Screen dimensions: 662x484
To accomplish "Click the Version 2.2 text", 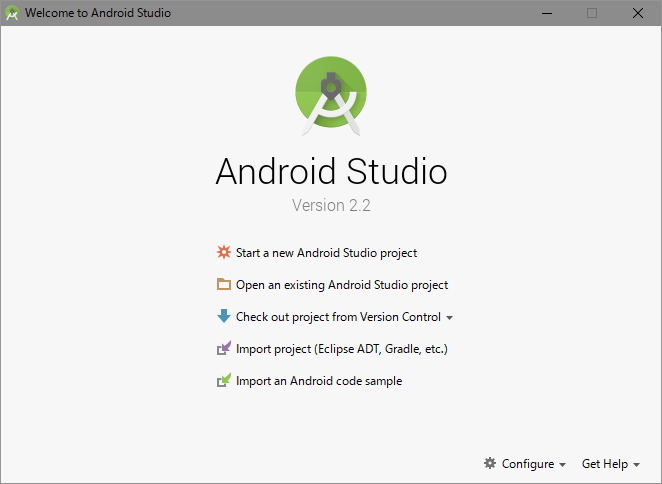I will coord(331,205).
